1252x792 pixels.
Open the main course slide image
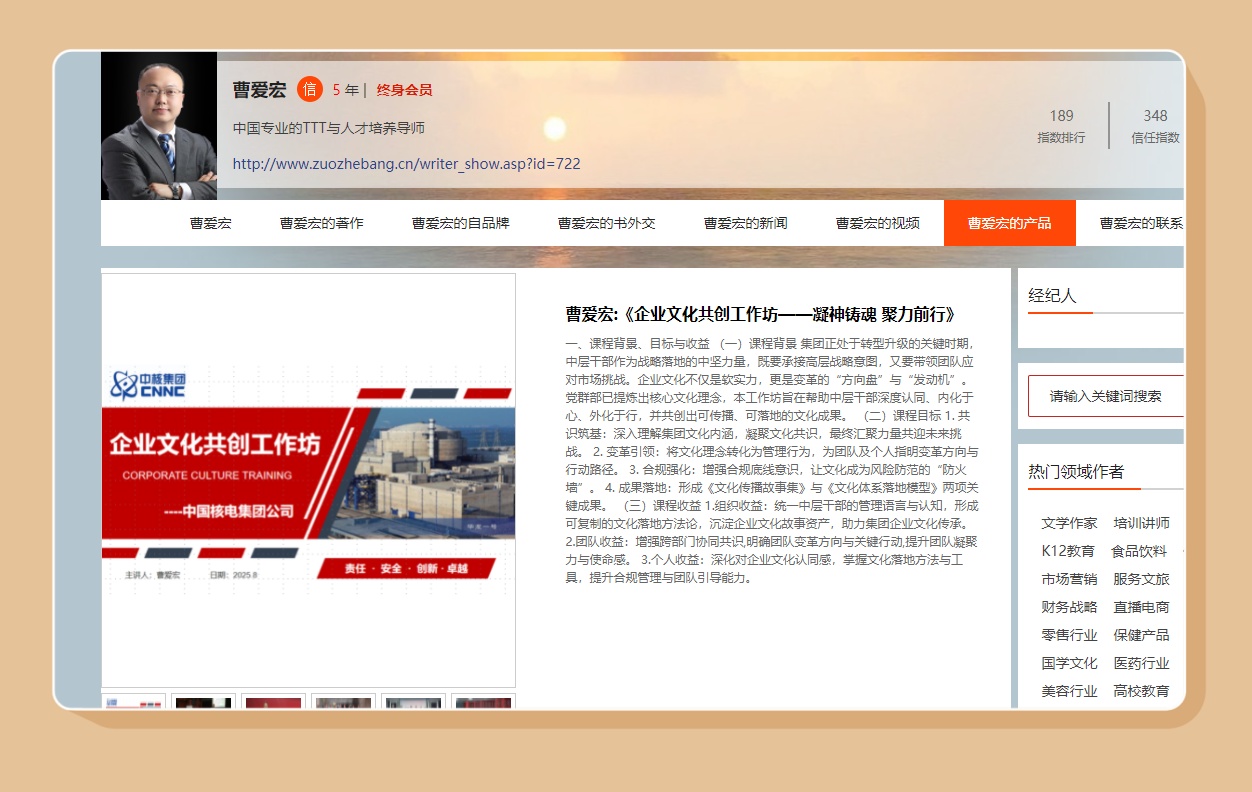click(x=308, y=480)
